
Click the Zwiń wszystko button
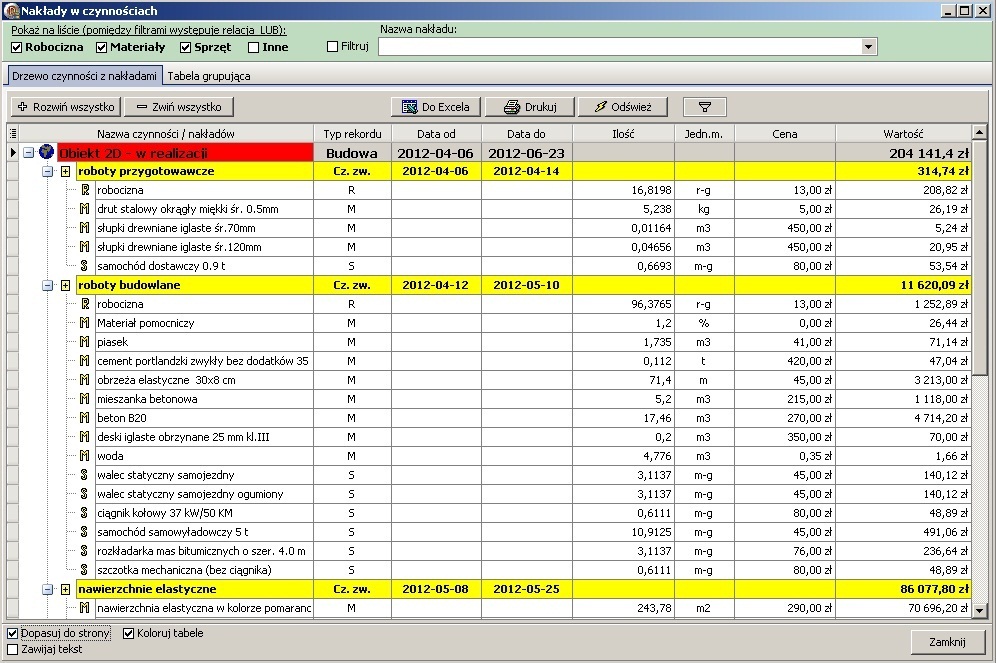click(179, 107)
